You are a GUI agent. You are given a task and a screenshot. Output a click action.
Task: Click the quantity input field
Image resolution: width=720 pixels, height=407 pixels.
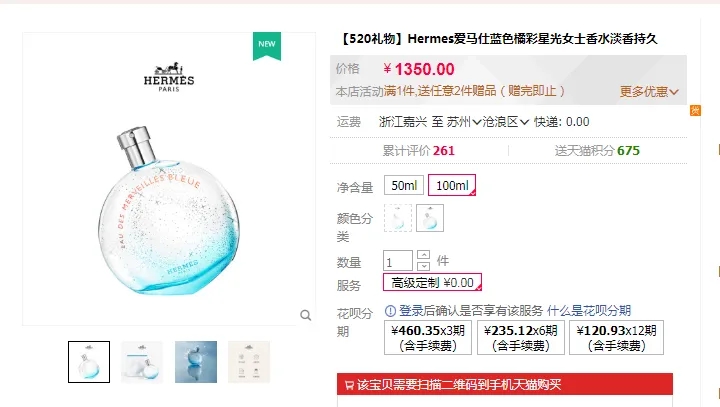point(398,261)
